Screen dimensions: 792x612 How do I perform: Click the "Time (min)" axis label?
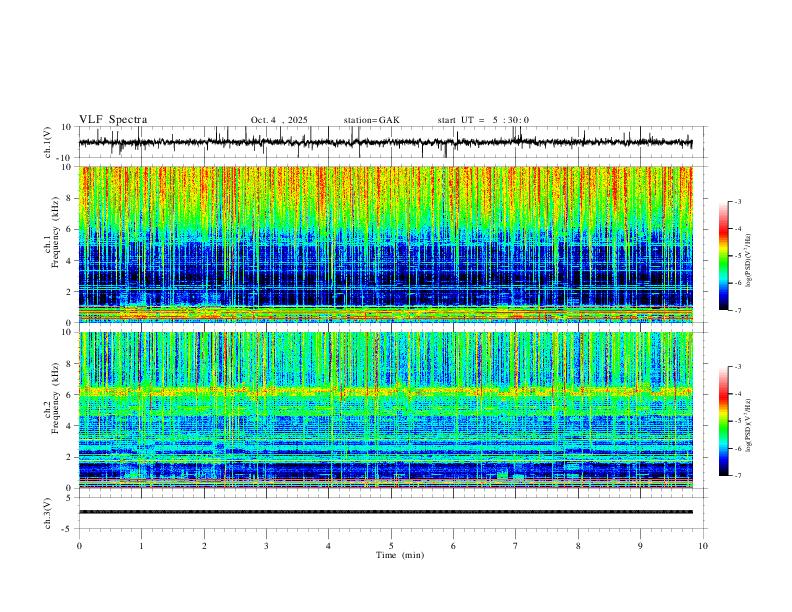tap(400, 555)
